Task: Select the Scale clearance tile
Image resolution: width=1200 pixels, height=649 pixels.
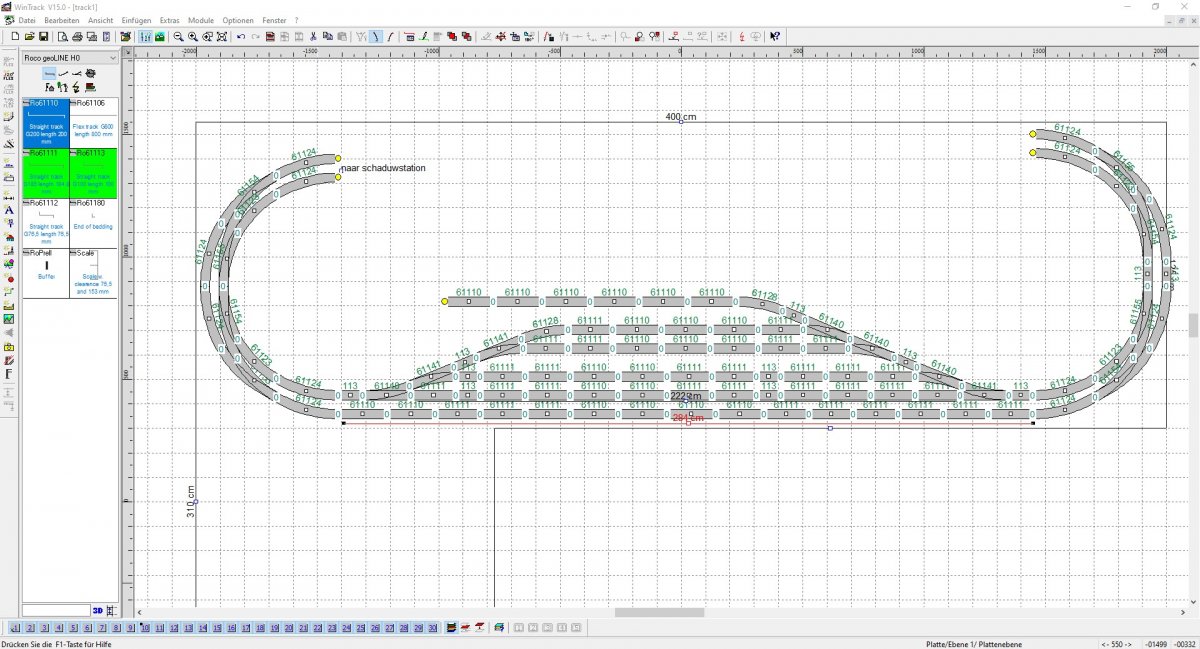Action: click(x=94, y=273)
